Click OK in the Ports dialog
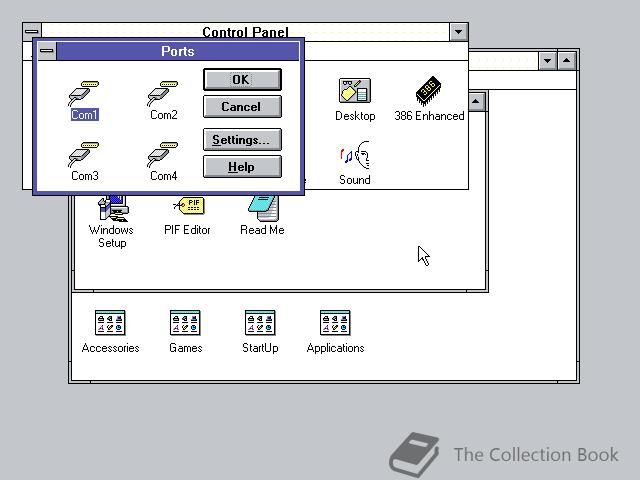This screenshot has height=480, width=640. [242, 80]
